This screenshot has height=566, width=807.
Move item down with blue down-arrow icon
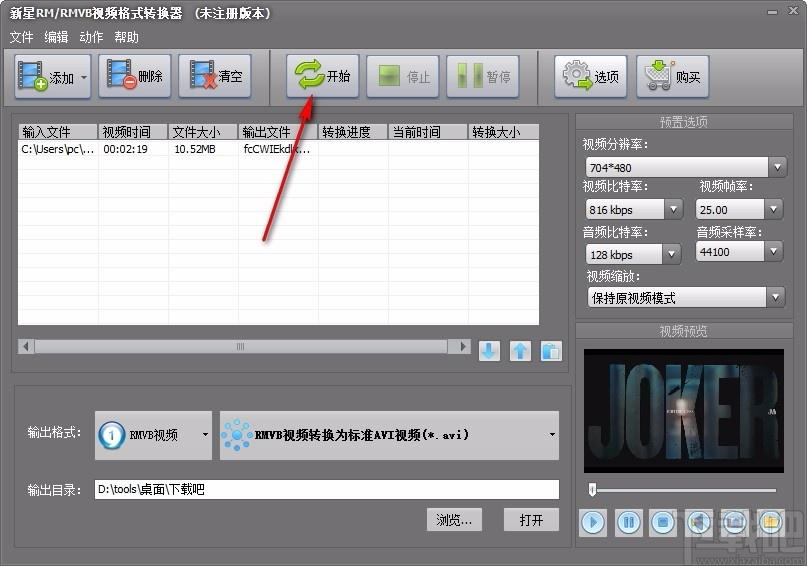[x=489, y=351]
